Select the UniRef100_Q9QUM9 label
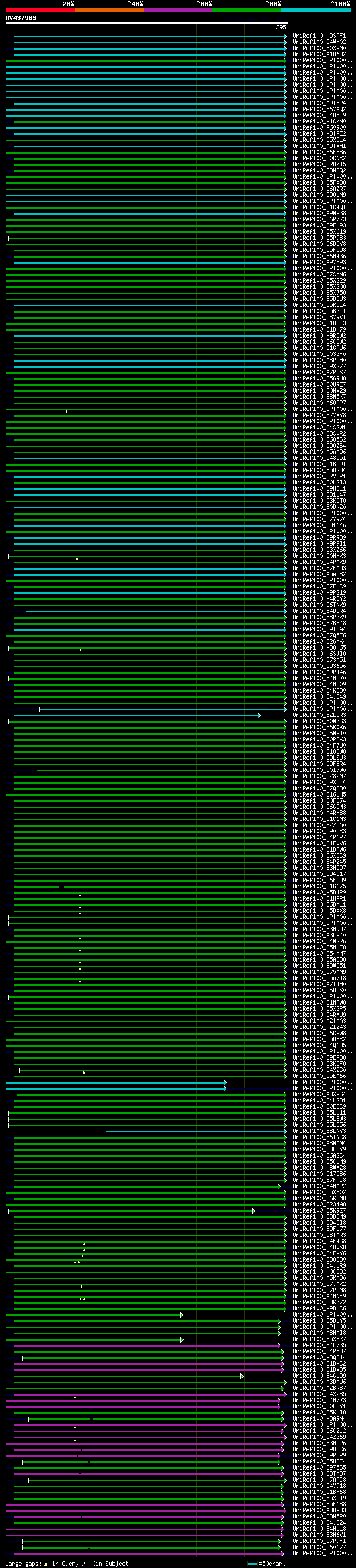The width and height of the screenshot is (356, 1568). pos(319,195)
